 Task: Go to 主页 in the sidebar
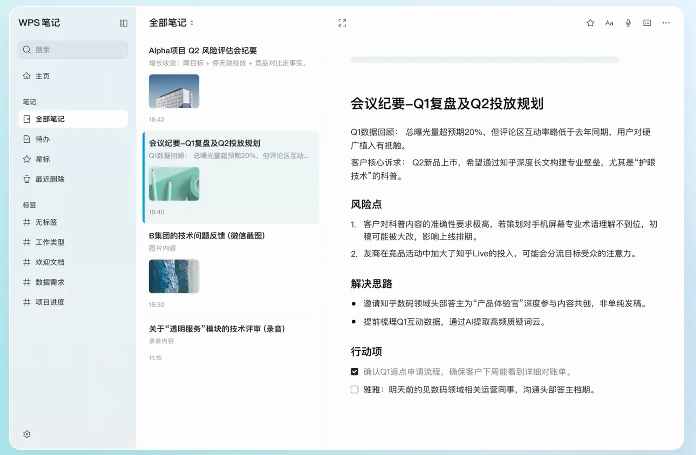pyautogui.click(x=73, y=76)
